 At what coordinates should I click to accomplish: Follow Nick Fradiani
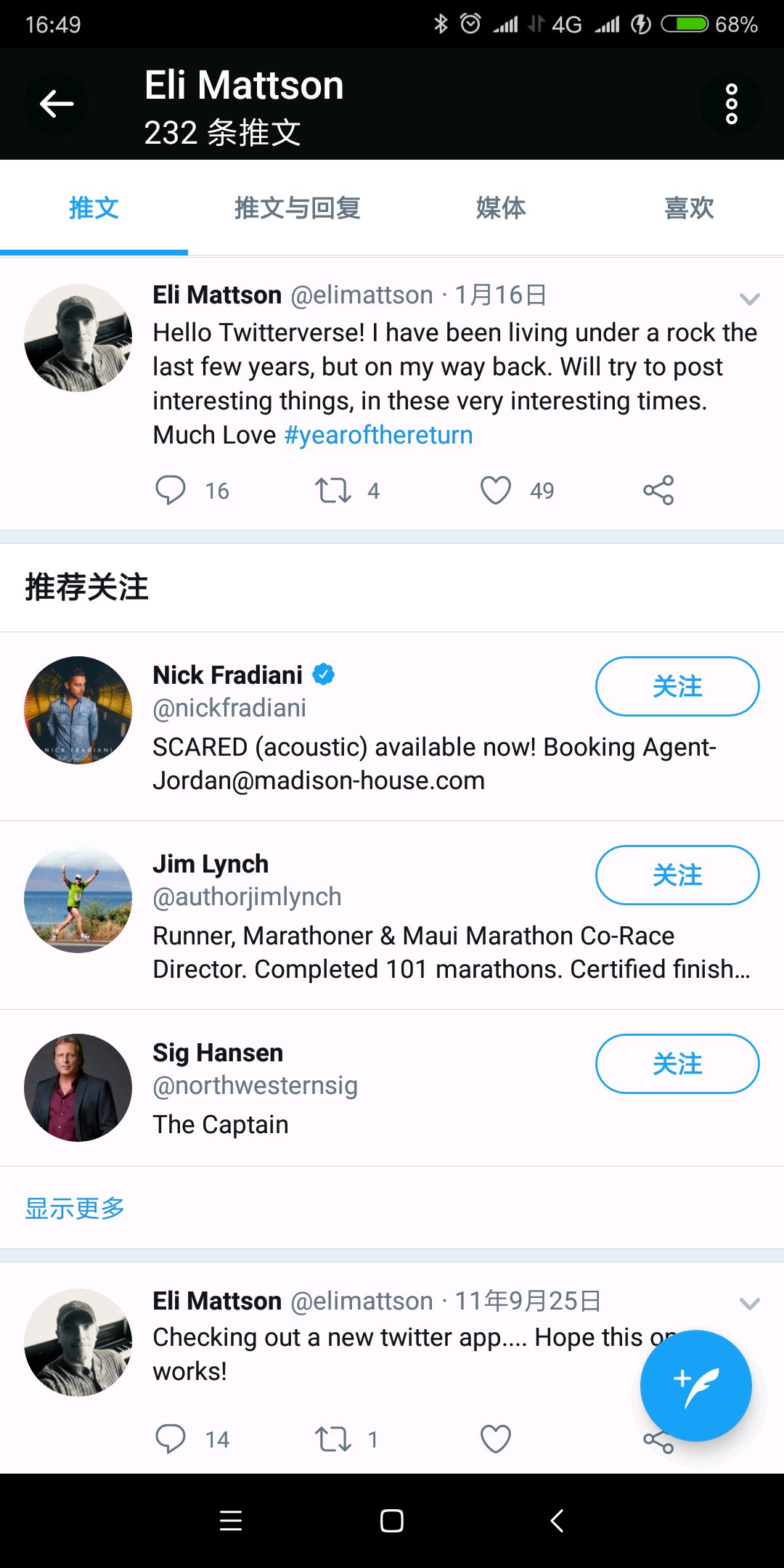point(677,686)
